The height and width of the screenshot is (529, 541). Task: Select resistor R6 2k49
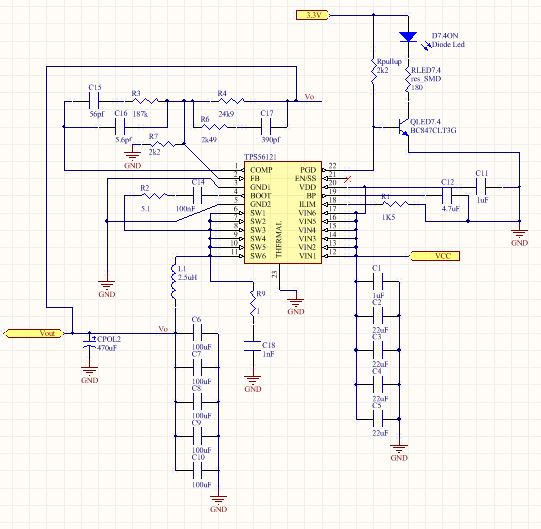[x=214, y=127]
